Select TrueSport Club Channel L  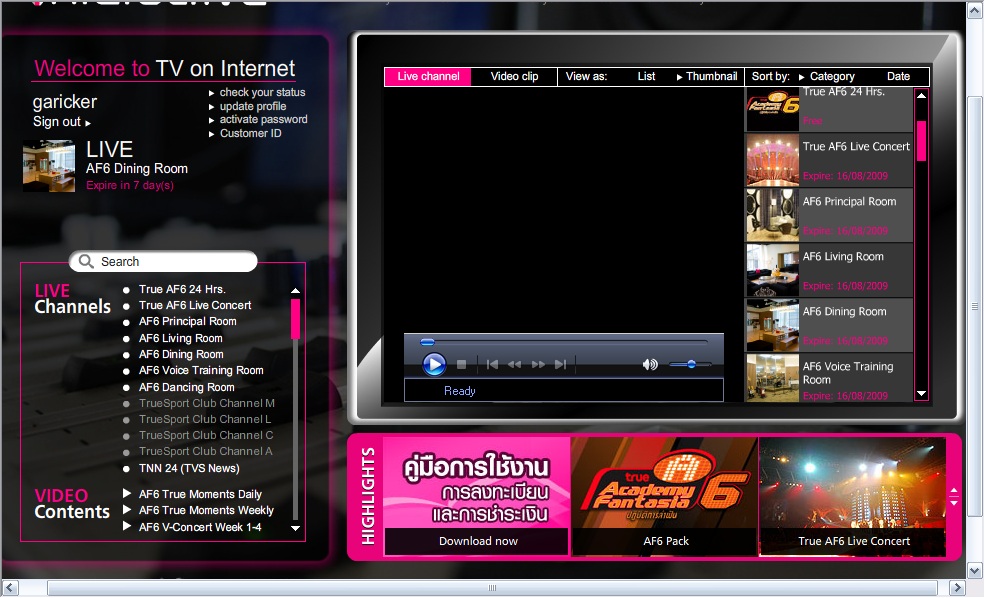point(205,420)
